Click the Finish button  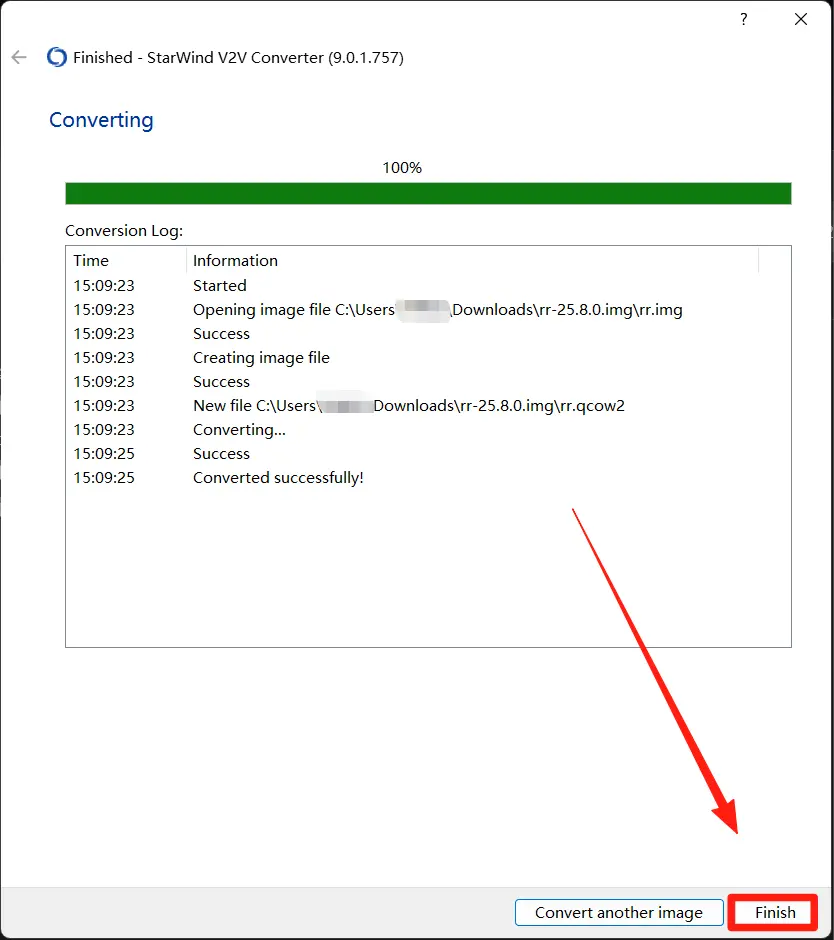774,912
